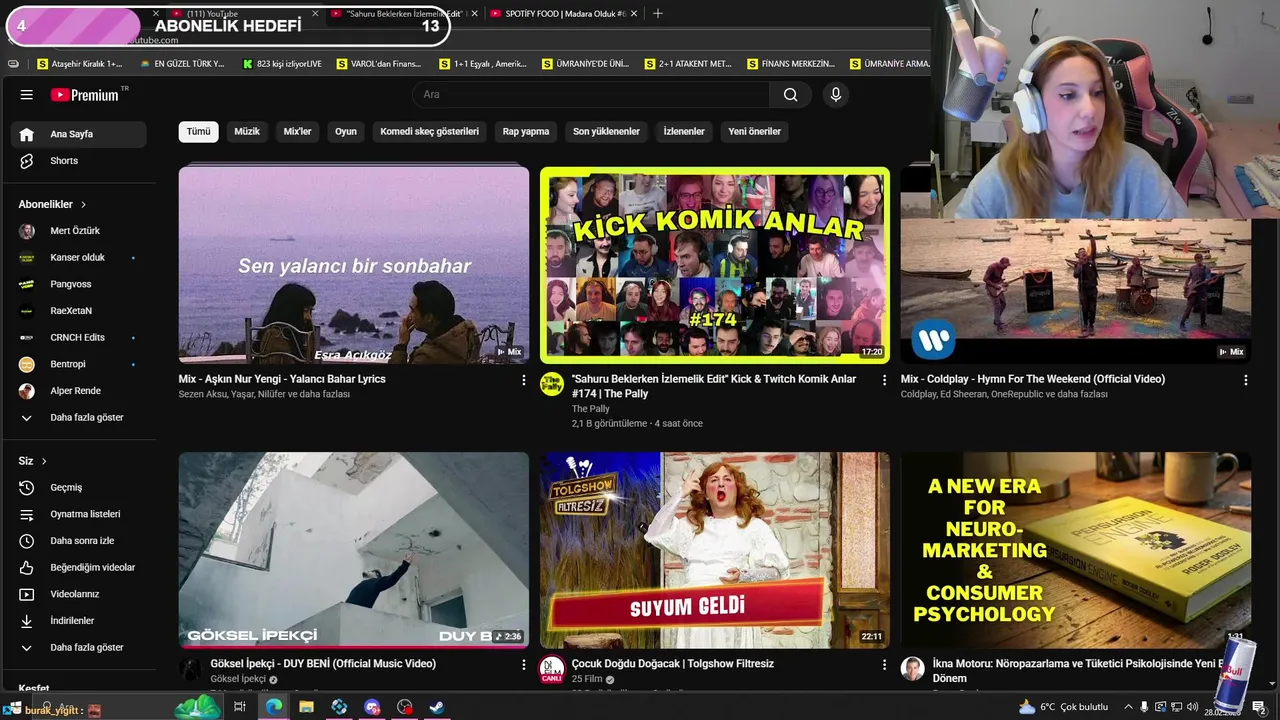This screenshot has height=720, width=1280.
Task: Open Alper Rende channel subscription
Action: click(x=79, y=391)
